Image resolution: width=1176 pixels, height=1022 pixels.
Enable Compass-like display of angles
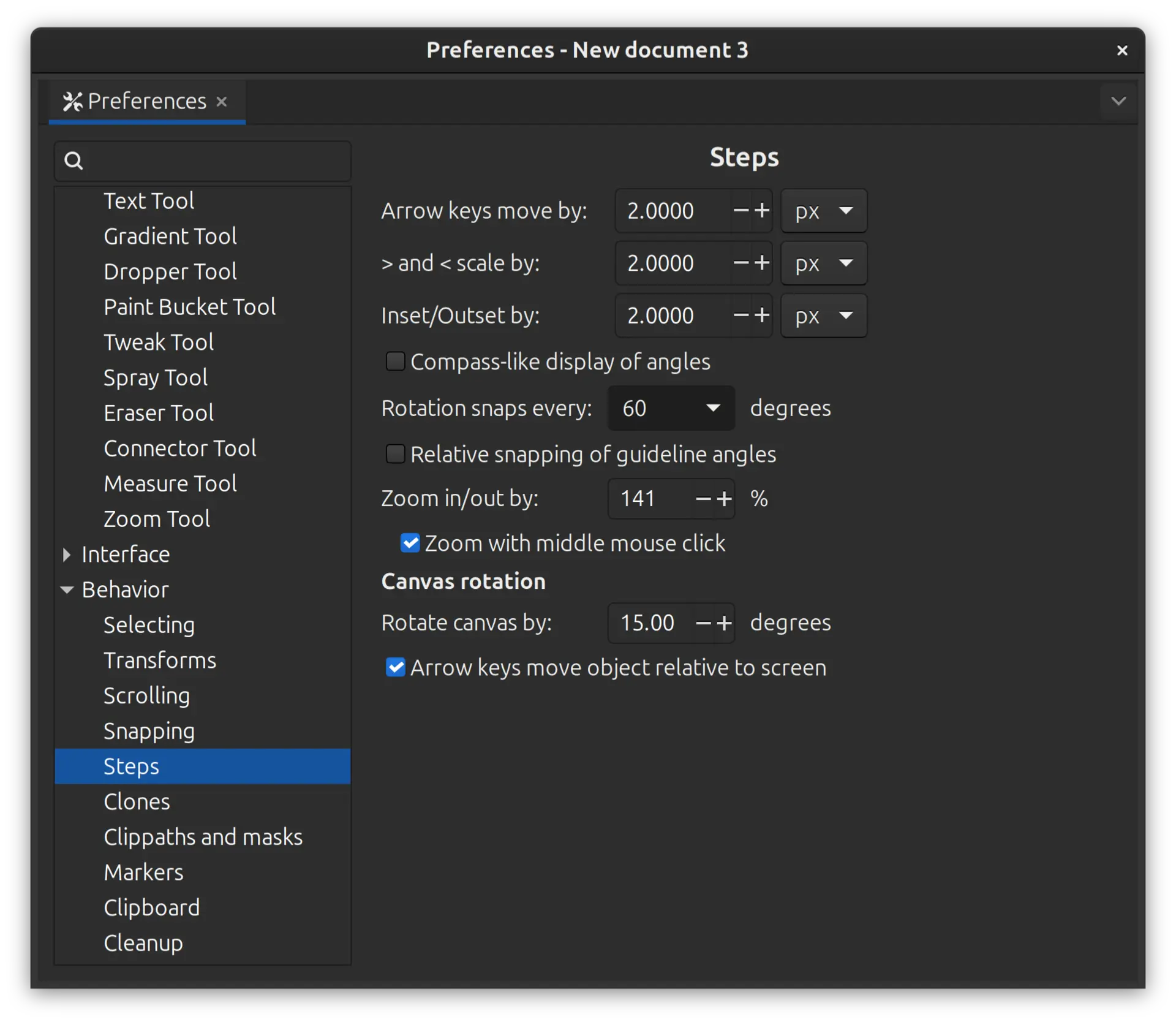click(x=396, y=361)
